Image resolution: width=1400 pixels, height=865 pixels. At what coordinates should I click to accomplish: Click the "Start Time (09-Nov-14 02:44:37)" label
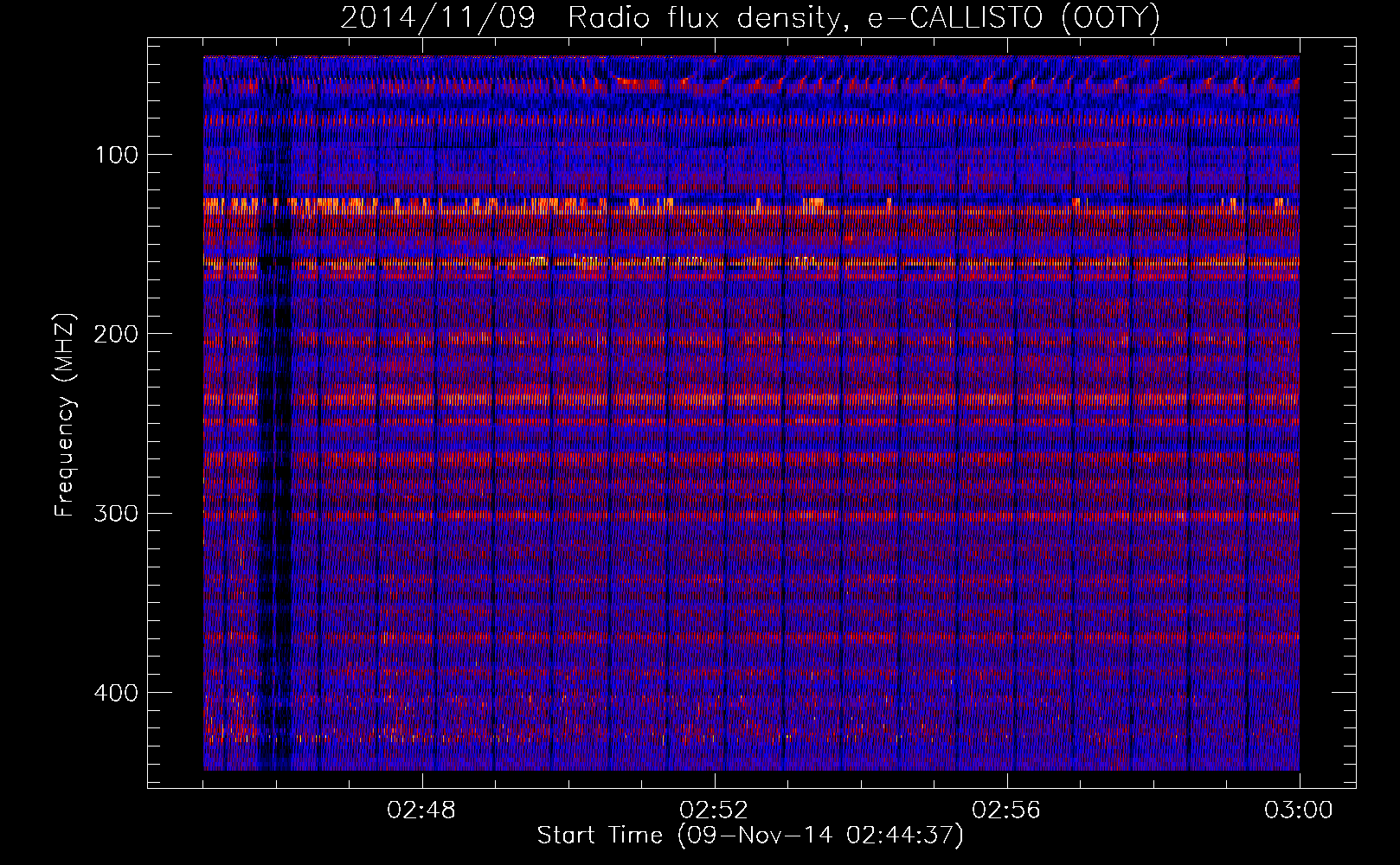click(x=750, y=836)
